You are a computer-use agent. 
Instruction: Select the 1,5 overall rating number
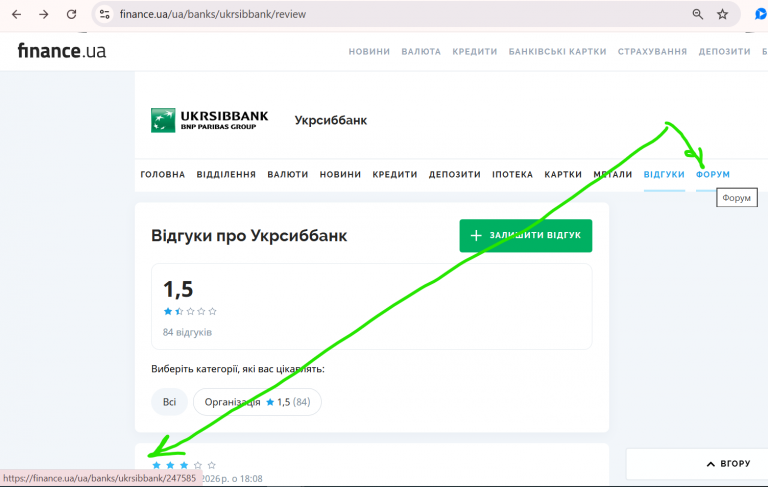tap(178, 289)
